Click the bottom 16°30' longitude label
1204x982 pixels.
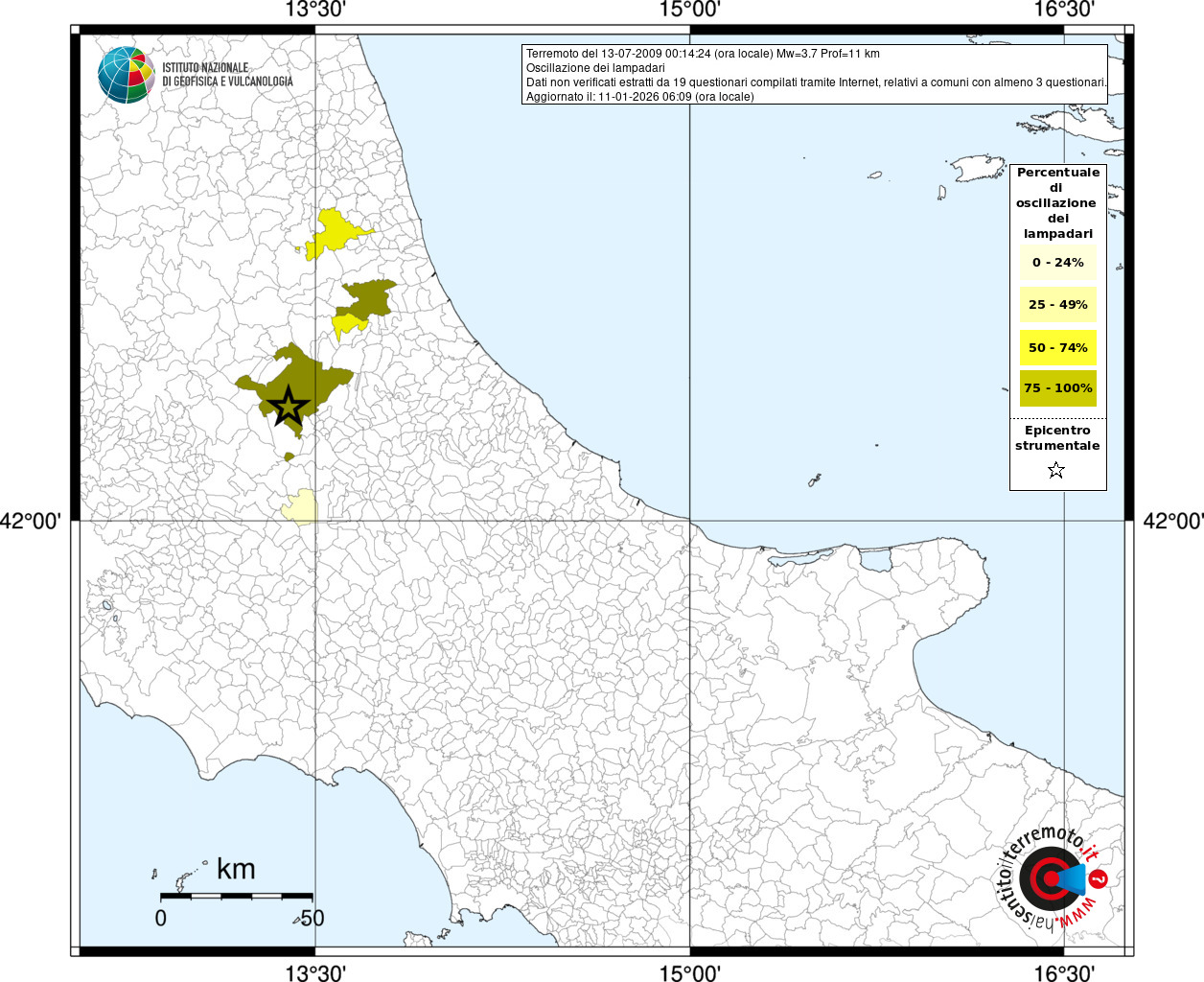[1064, 972]
